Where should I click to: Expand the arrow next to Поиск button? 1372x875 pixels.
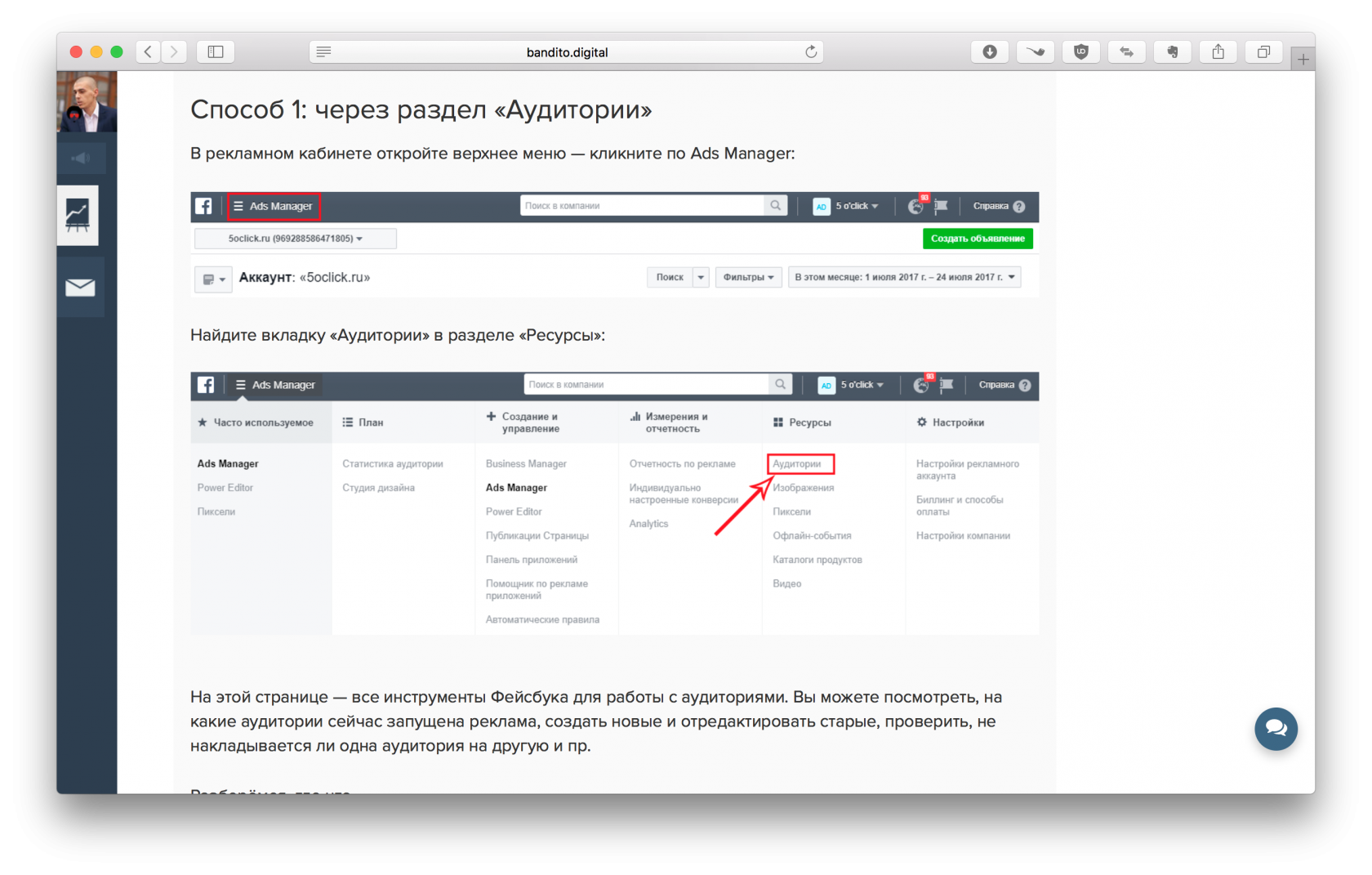point(701,277)
